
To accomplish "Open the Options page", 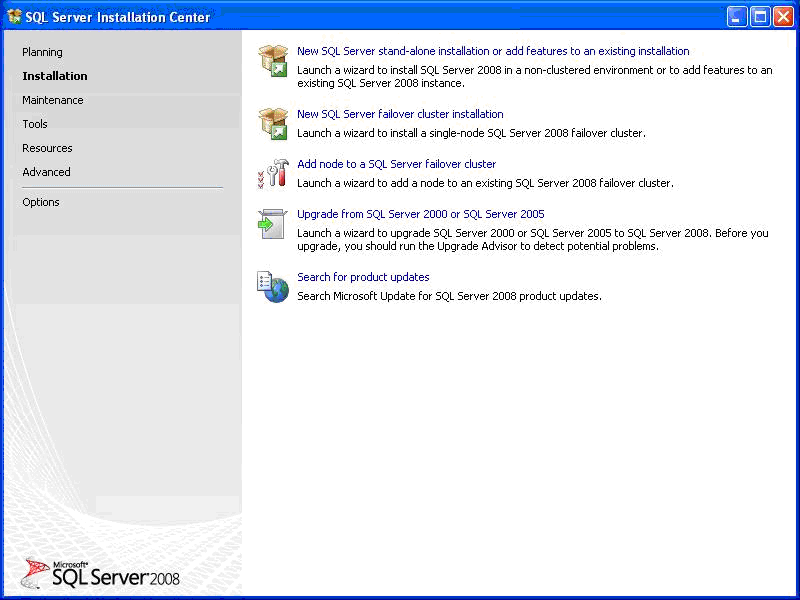I will point(41,202).
